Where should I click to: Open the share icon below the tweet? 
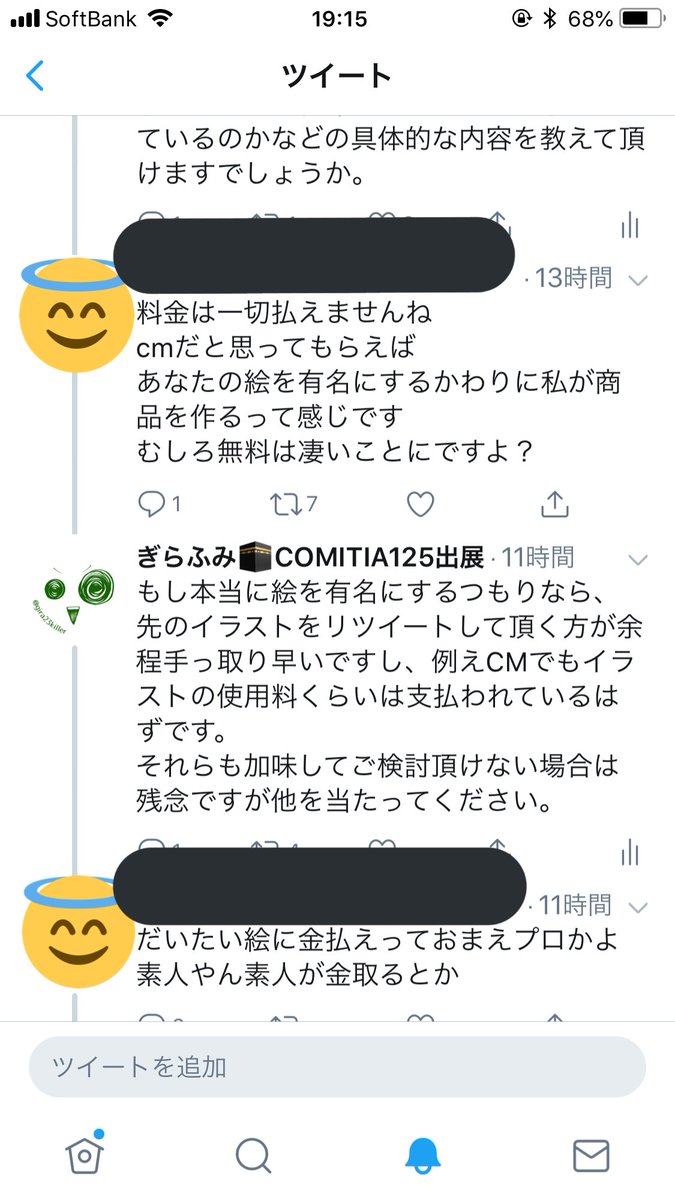click(x=555, y=504)
